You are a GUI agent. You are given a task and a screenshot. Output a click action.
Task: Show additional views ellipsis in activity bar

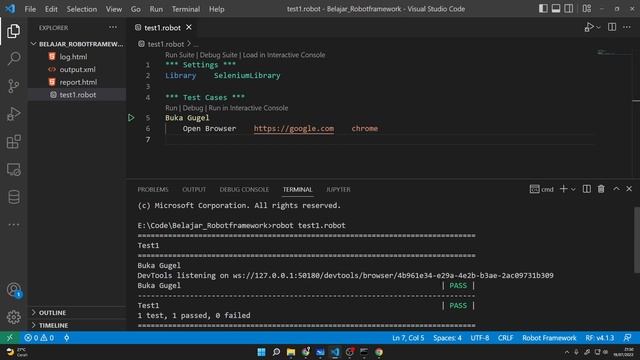[13, 224]
